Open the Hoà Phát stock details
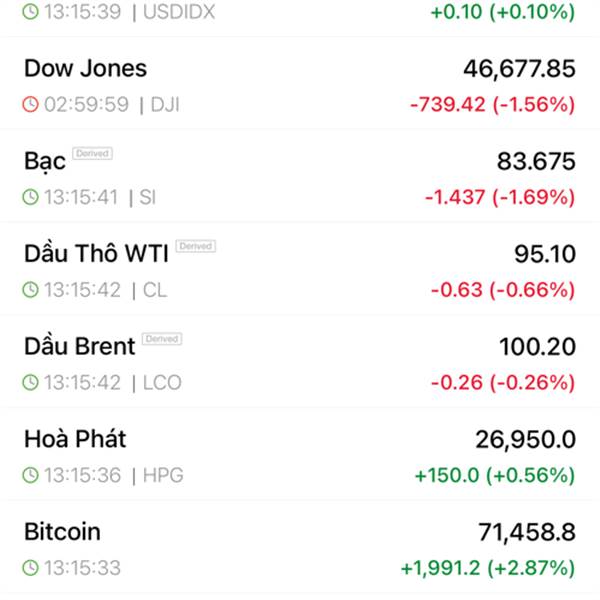 [300, 454]
